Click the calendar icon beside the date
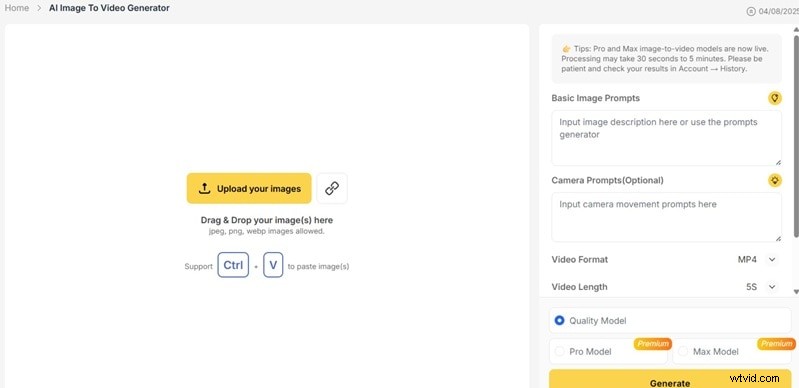The height and width of the screenshot is (388, 799). pyautogui.click(x=751, y=11)
